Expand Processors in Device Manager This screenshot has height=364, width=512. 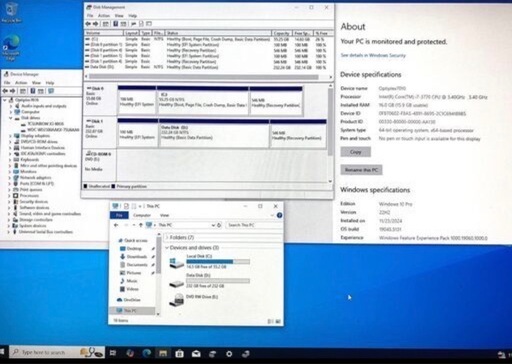10,196
